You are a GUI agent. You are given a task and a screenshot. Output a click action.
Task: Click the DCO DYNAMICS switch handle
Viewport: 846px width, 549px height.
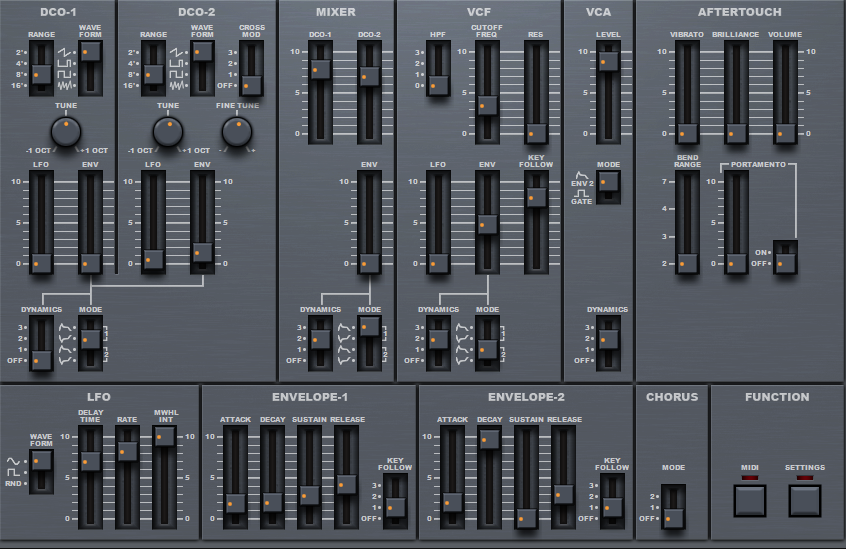(42, 360)
